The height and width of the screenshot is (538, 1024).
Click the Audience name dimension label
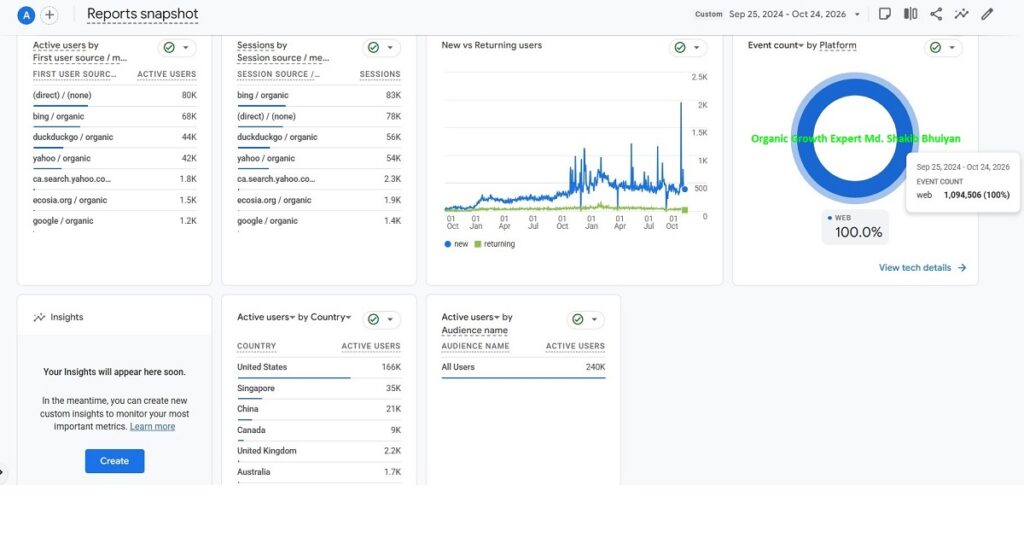(474, 330)
